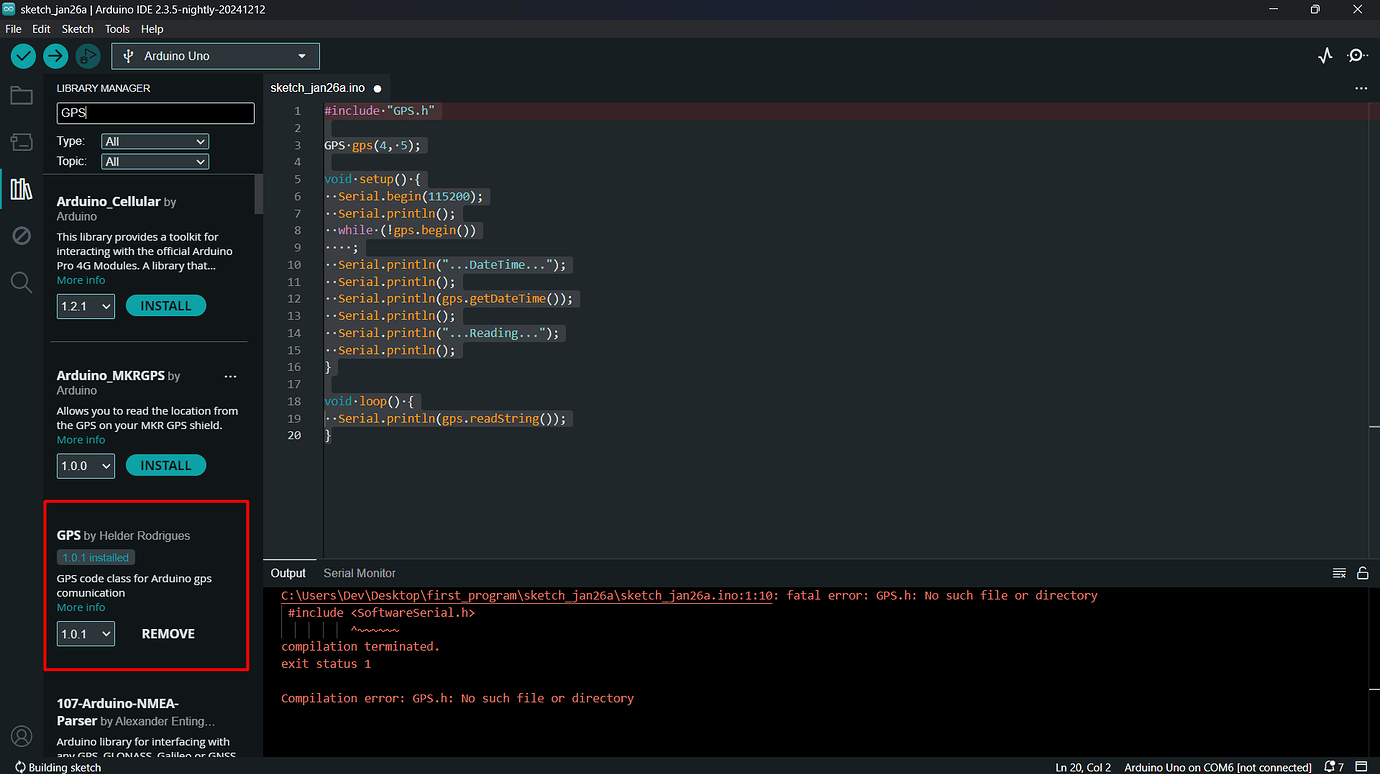This screenshot has width=1380, height=774.
Task: Open the Type filter dropdown
Action: tap(154, 141)
